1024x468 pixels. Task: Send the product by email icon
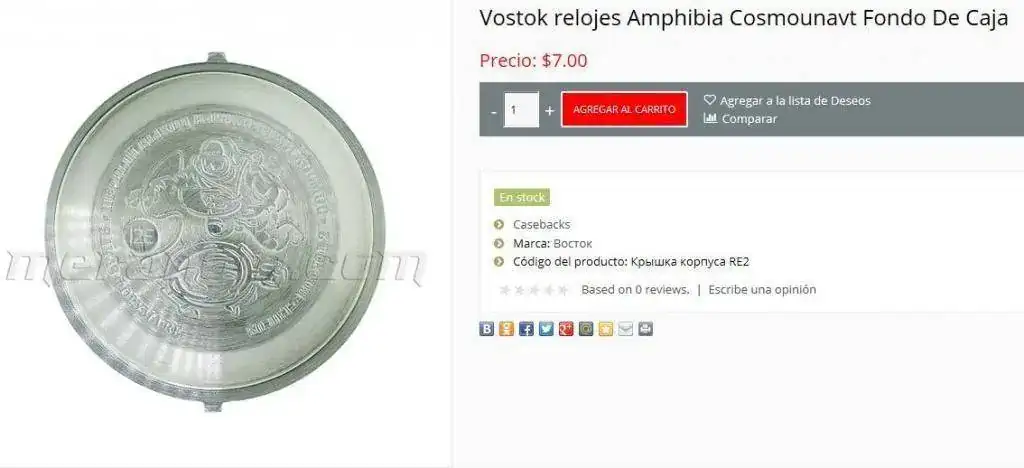[626, 329]
